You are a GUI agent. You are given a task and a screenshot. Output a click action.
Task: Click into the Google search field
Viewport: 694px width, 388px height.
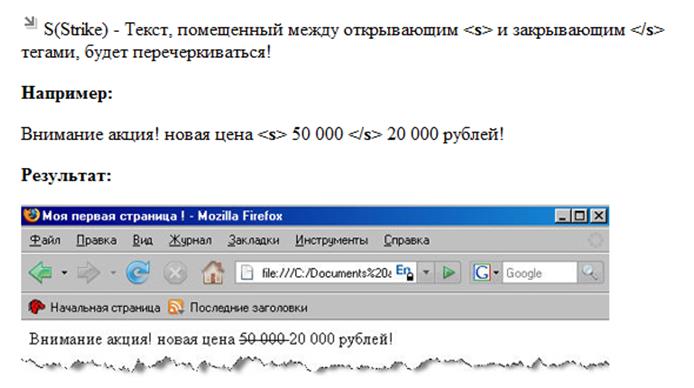pyautogui.click(x=540, y=273)
